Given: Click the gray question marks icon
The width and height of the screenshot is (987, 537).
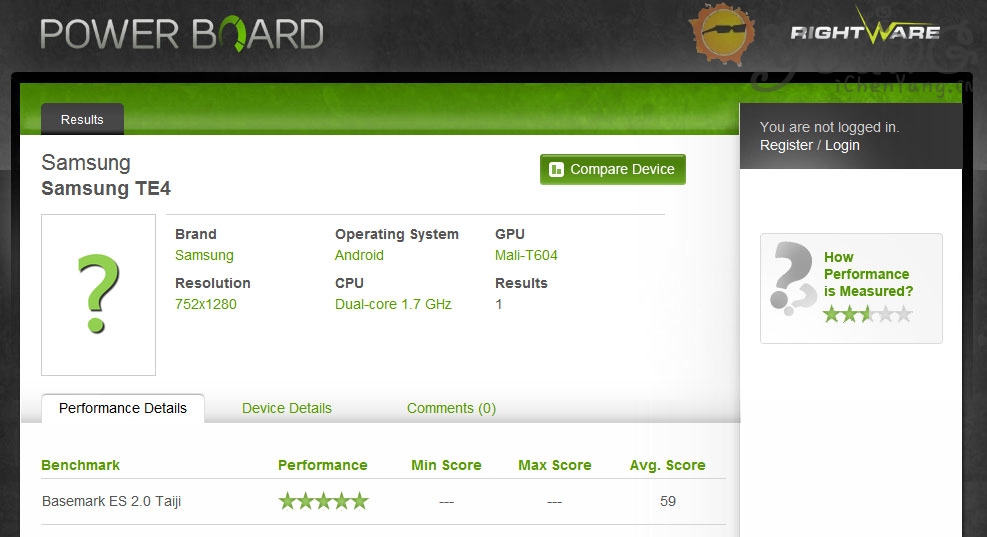Looking at the screenshot, I should click(792, 278).
